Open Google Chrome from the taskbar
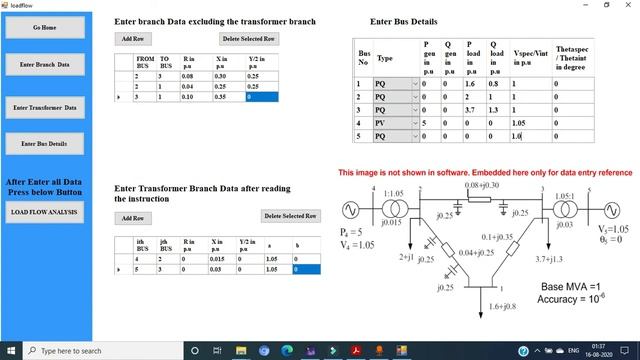The width and height of the screenshot is (640, 360). pos(264,351)
